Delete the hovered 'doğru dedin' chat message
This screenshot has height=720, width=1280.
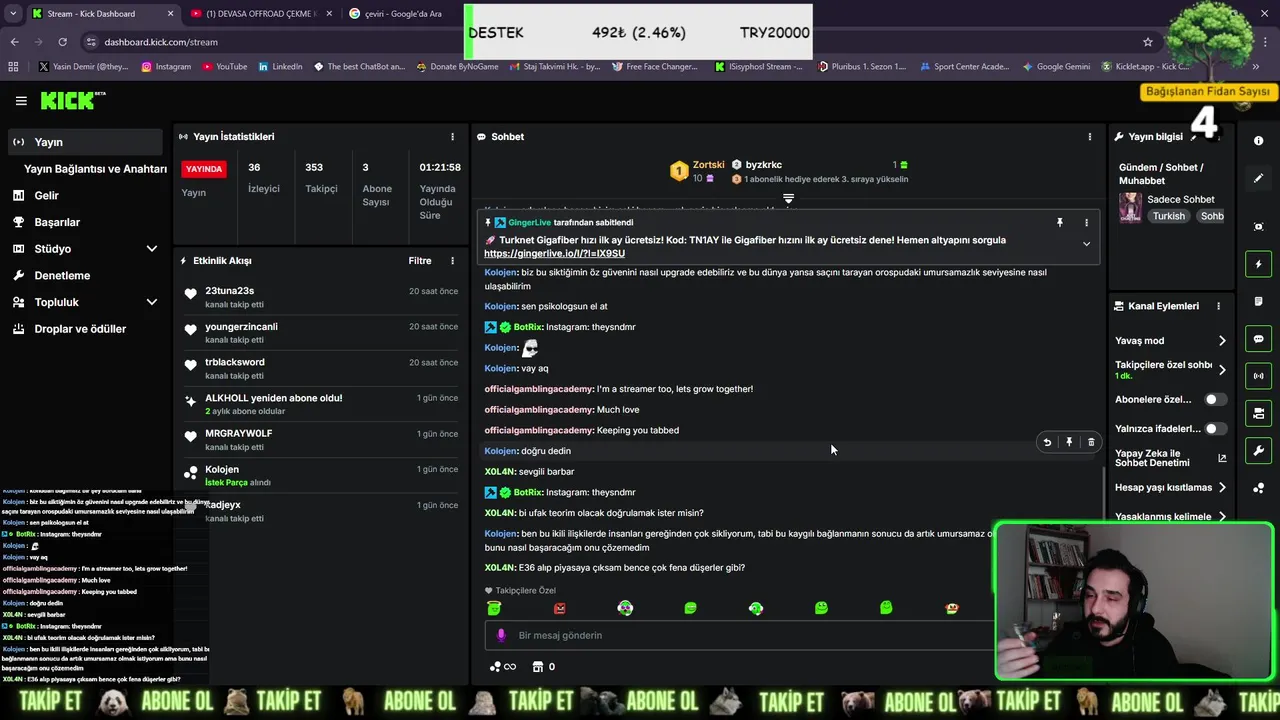click(1091, 442)
